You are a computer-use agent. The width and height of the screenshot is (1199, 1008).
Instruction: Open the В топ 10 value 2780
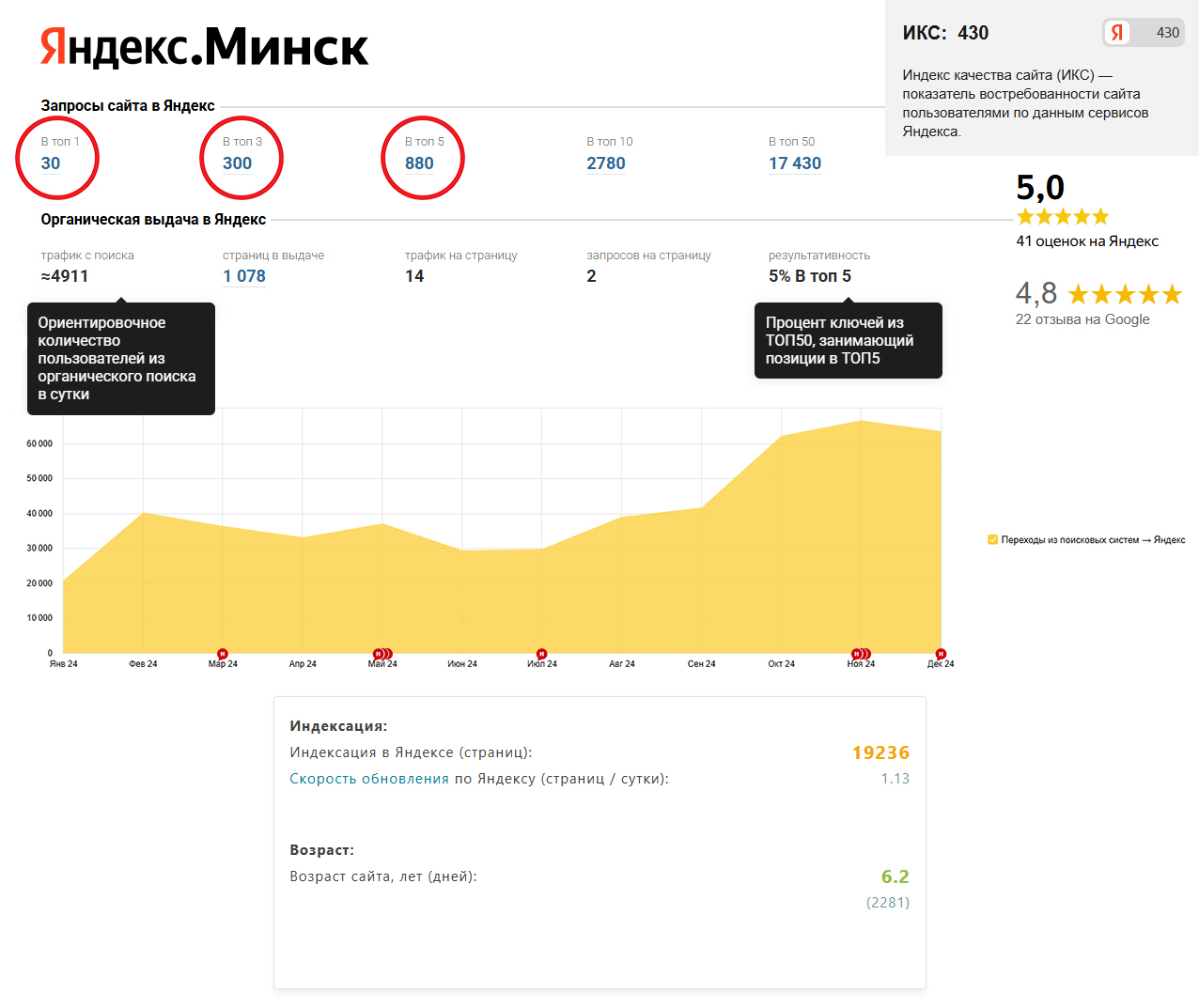[606, 163]
